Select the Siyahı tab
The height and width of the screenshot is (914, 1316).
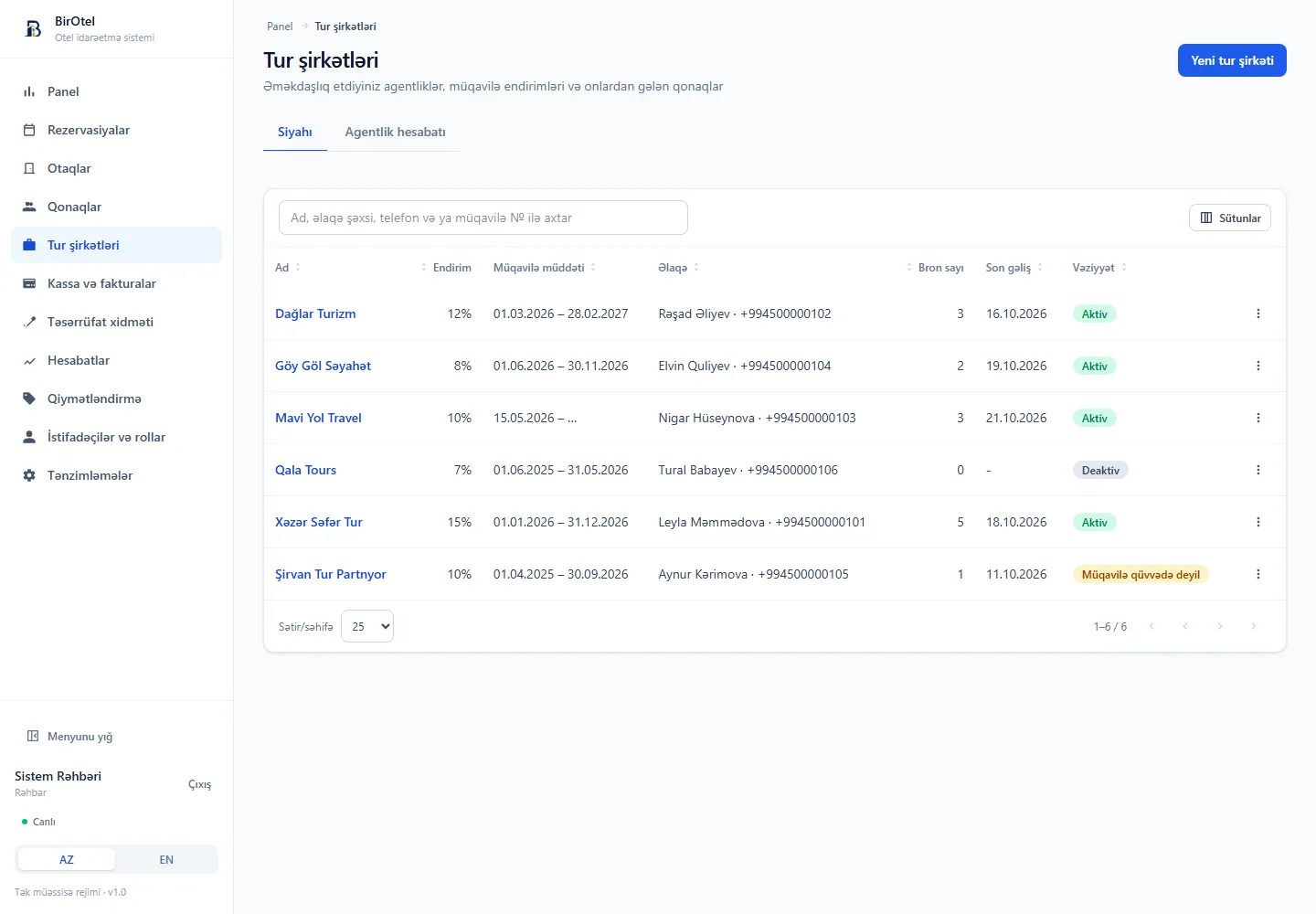pos(295,132)
